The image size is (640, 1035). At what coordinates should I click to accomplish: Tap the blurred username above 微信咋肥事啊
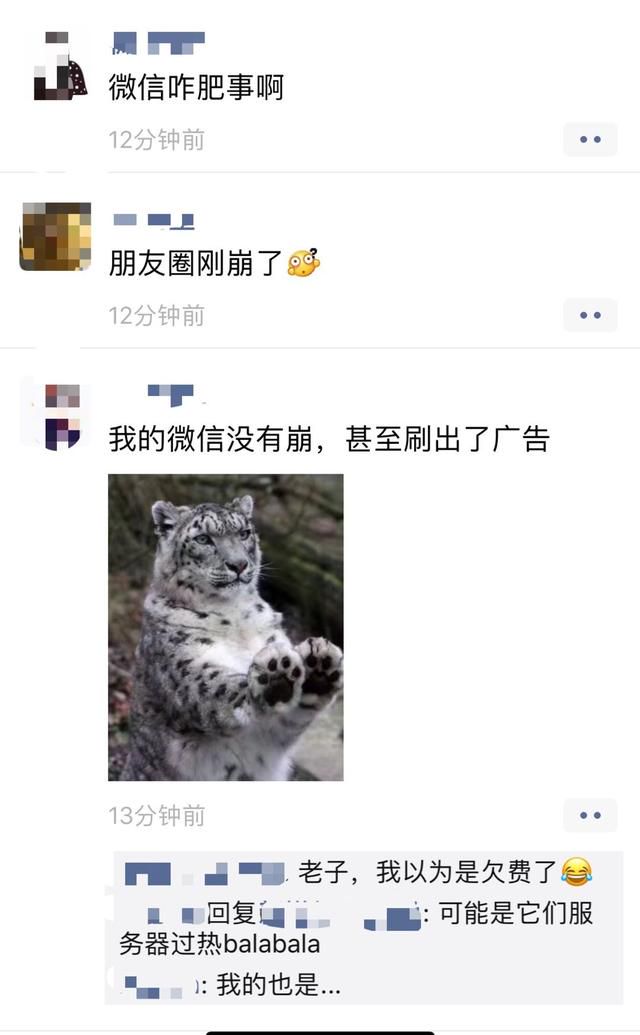158,43
